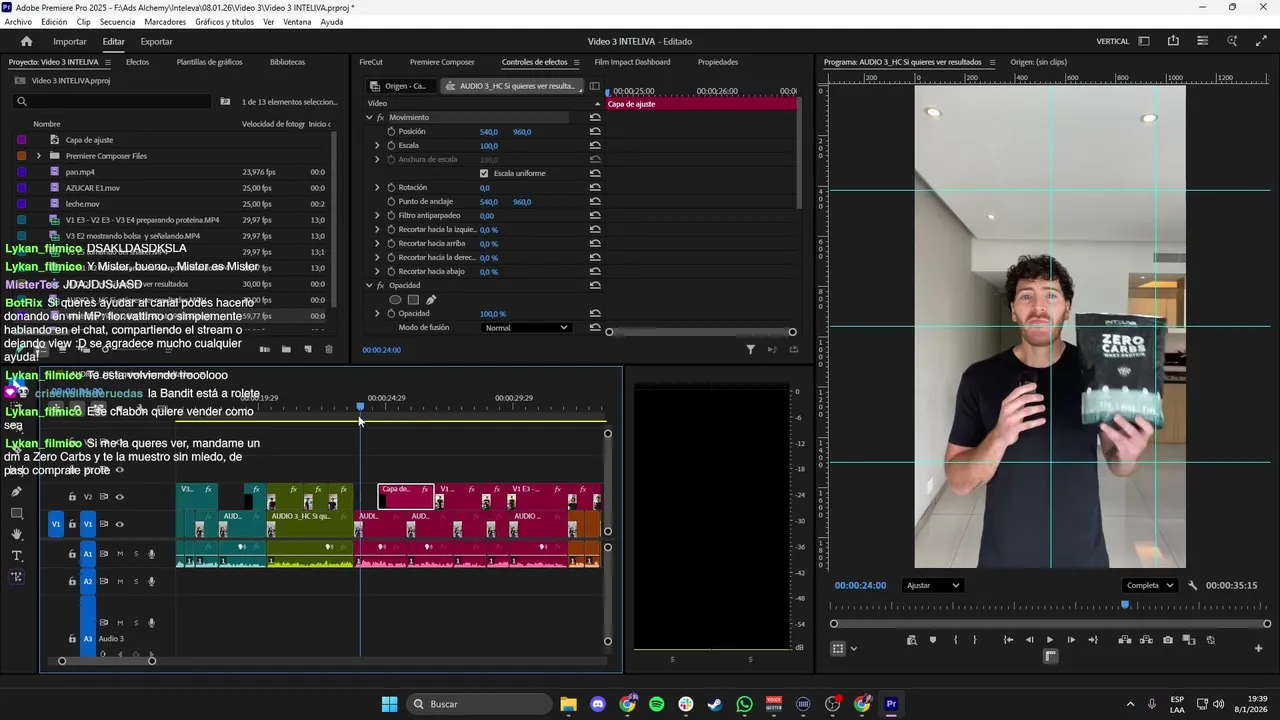Collapse the Movimiento effect group

(x=369, y=117)
